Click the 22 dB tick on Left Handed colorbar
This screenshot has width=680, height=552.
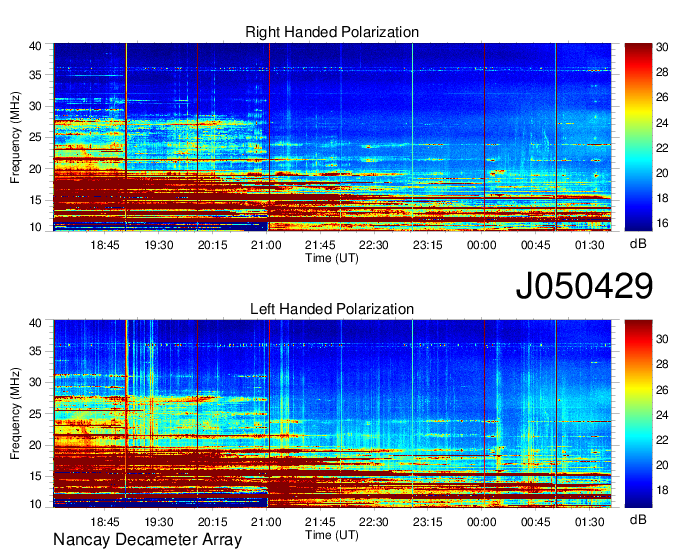click(x=662, y=440)
